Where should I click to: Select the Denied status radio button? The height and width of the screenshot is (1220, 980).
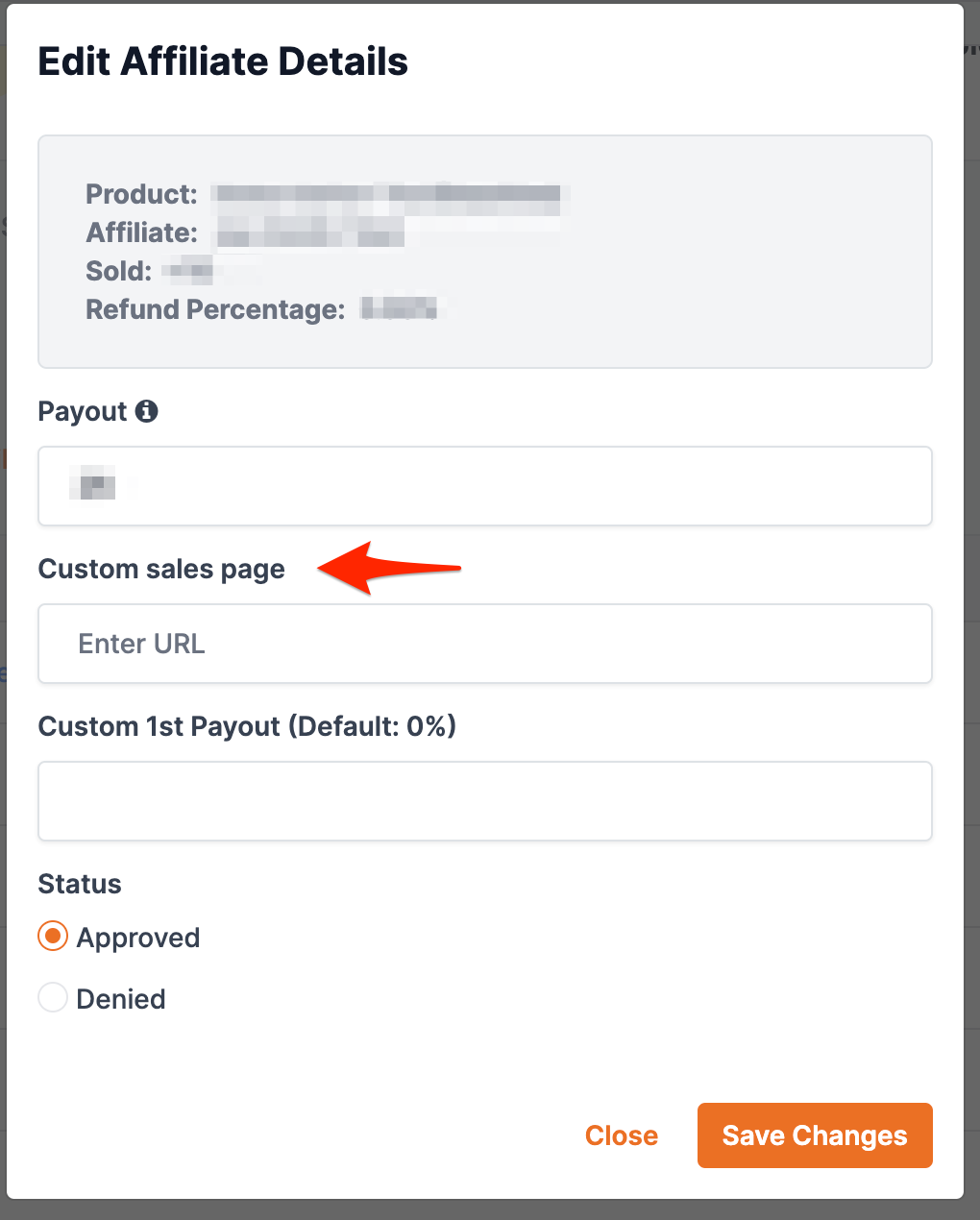click(x=53, y=998)
